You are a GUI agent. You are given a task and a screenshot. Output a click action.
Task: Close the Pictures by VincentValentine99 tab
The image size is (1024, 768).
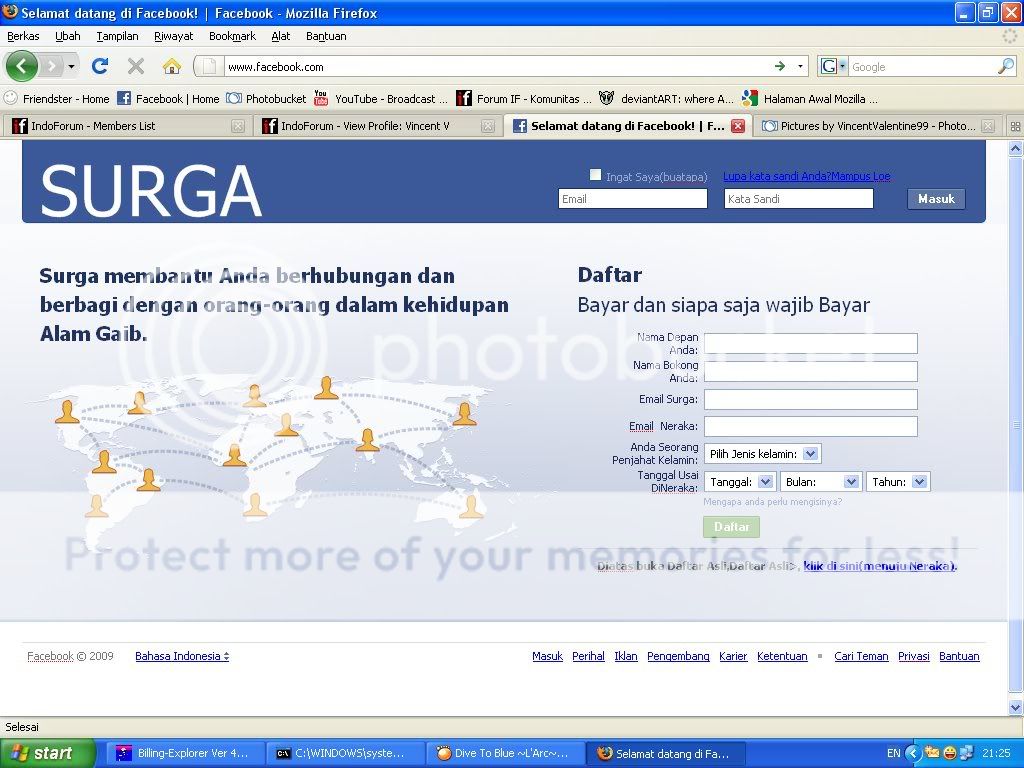(x=988, y=126)
